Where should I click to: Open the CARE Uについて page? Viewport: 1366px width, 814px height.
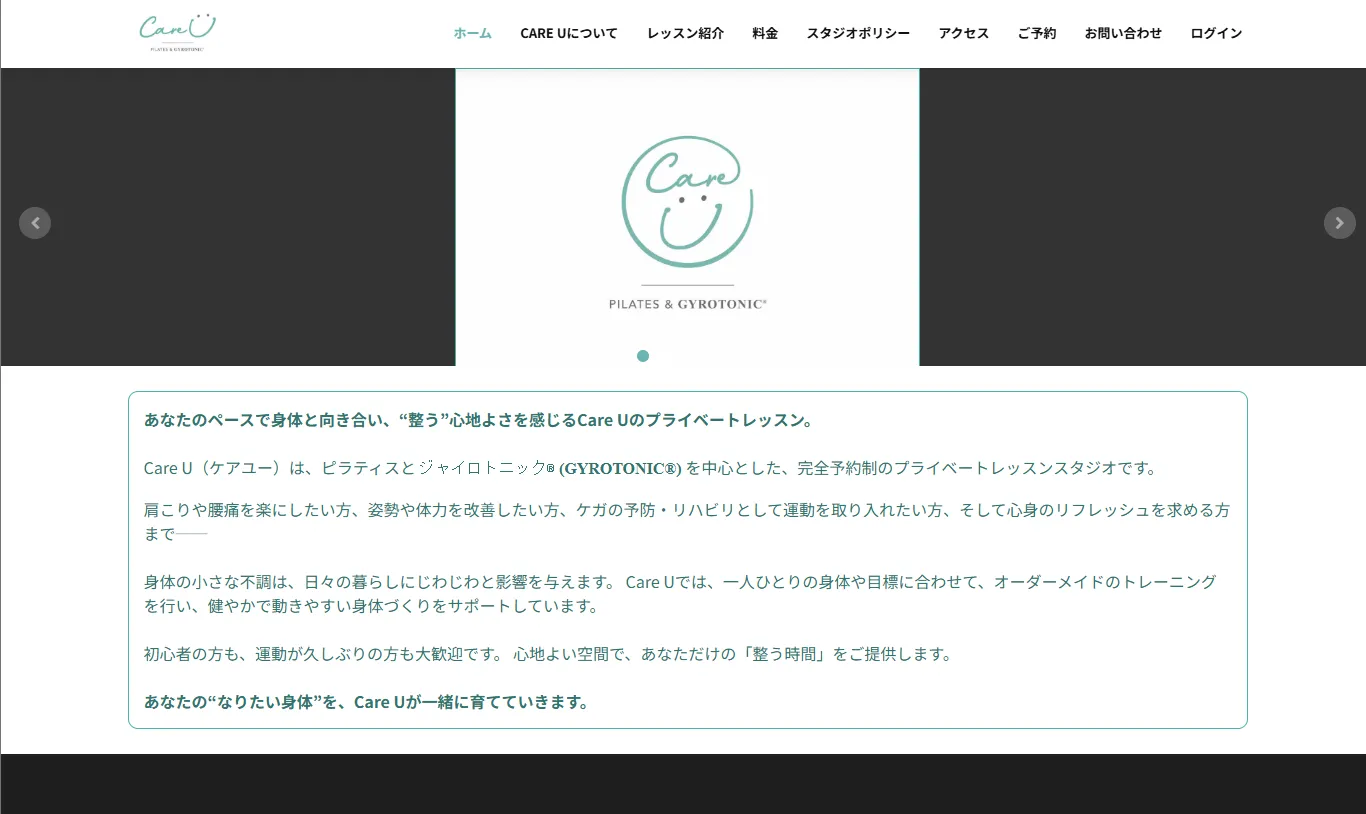coord(569,33)
